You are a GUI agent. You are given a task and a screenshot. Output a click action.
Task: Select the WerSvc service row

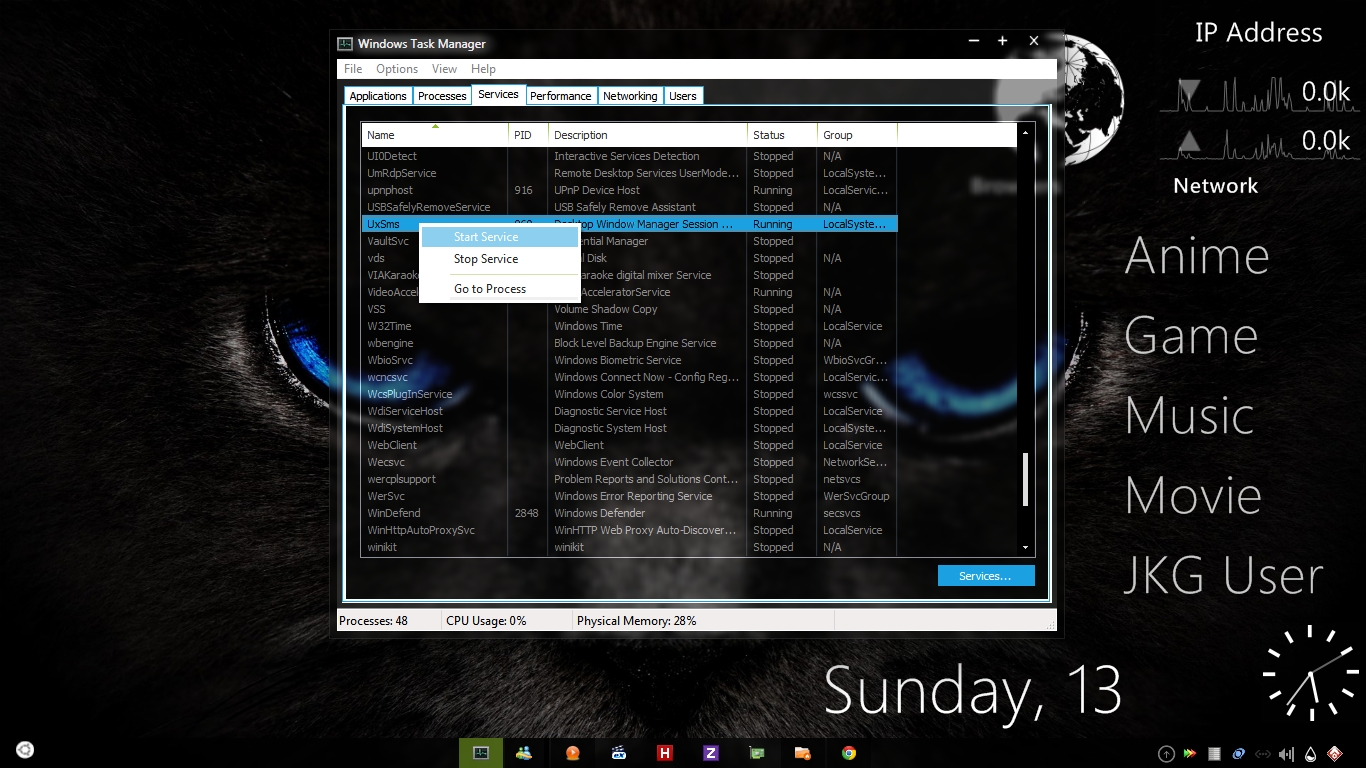tap(630, 496)
